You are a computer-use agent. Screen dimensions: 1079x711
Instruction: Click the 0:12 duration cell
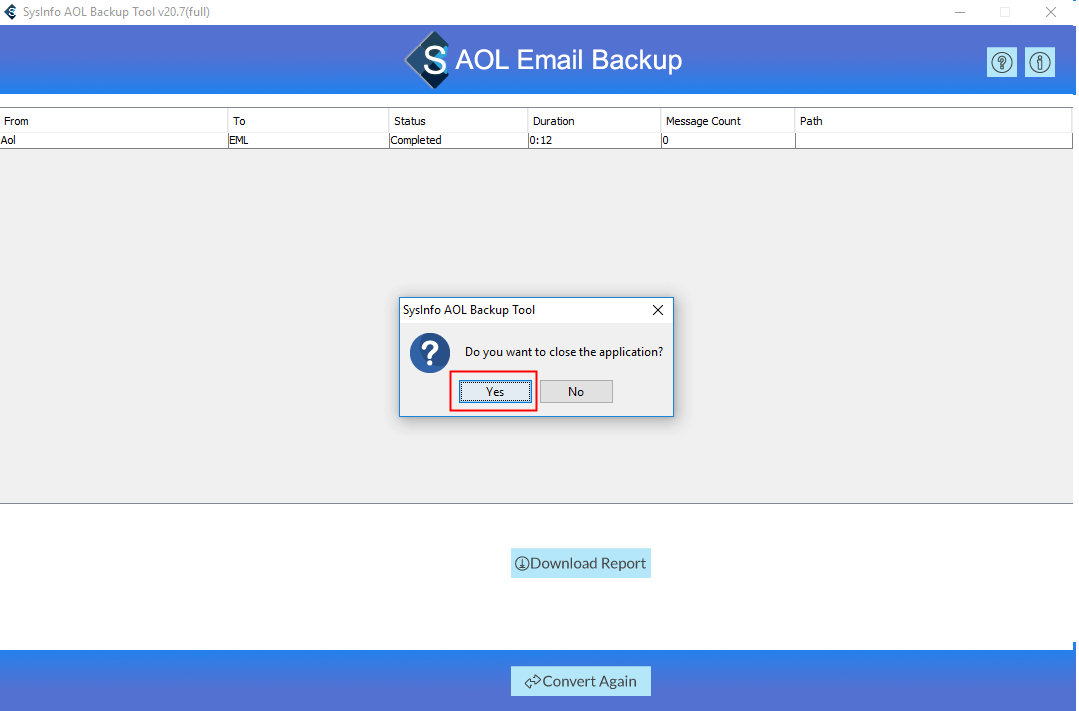point(595,140)
